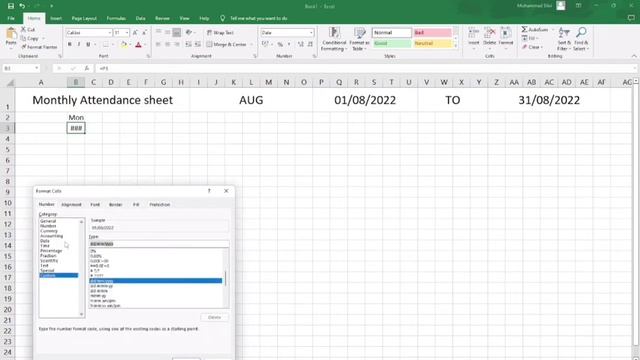Cut the selected cell
This screenshot has height=360, width=640.
[x=28, y=30]
